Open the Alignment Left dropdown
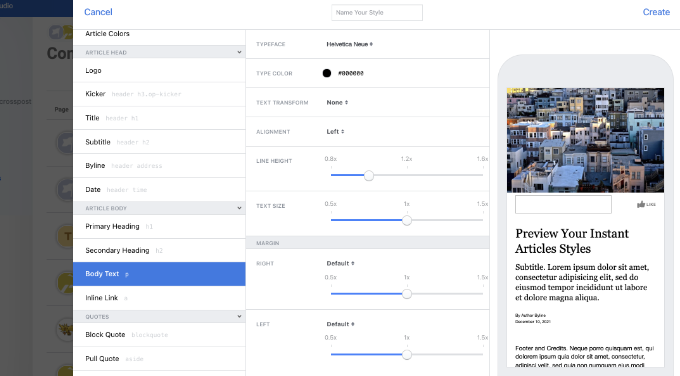 [x=335, y=131]
